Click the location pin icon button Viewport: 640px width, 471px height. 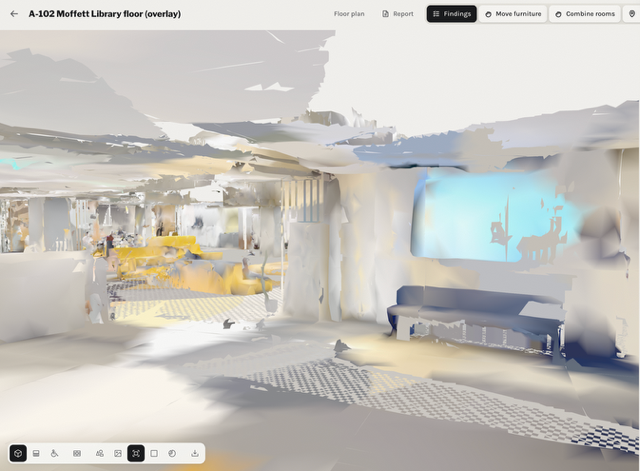pos(631,14)
